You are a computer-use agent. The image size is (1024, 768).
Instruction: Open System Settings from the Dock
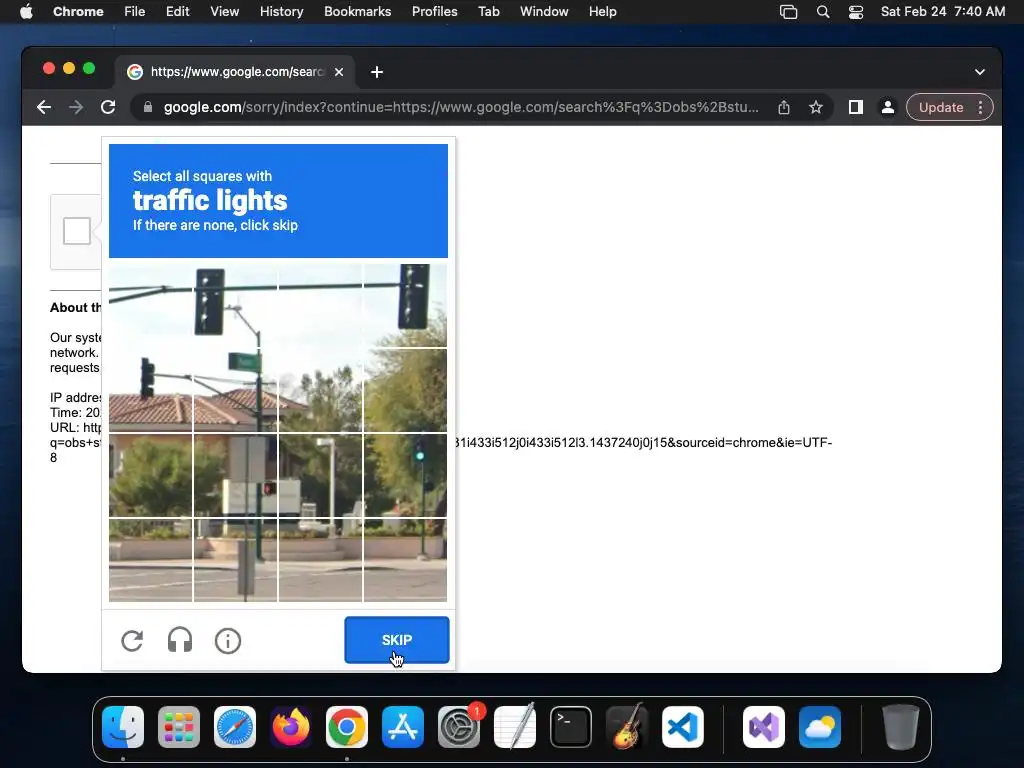click(459, 727)
